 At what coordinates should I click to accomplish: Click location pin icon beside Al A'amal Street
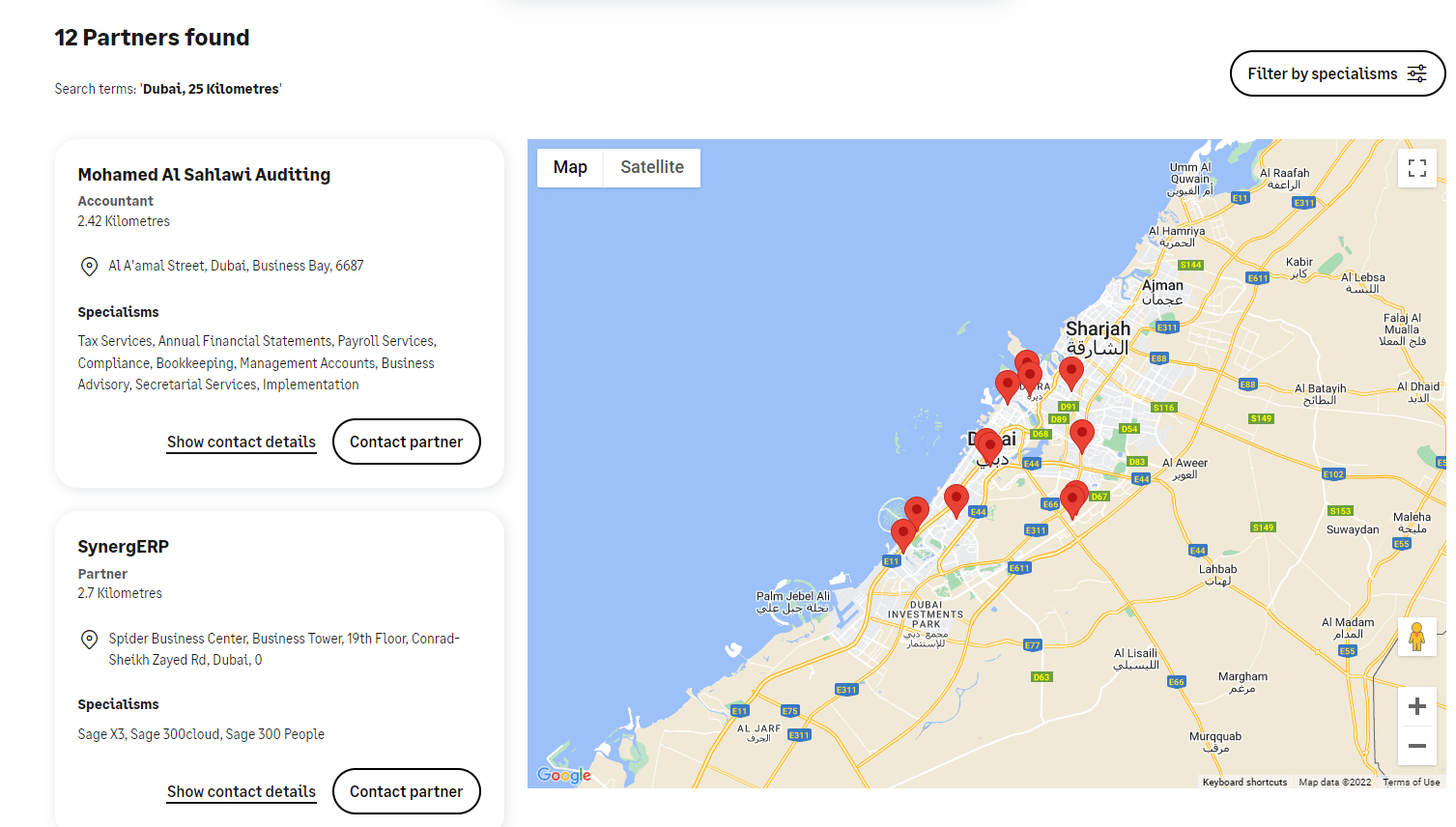click(x=89, y=267)
